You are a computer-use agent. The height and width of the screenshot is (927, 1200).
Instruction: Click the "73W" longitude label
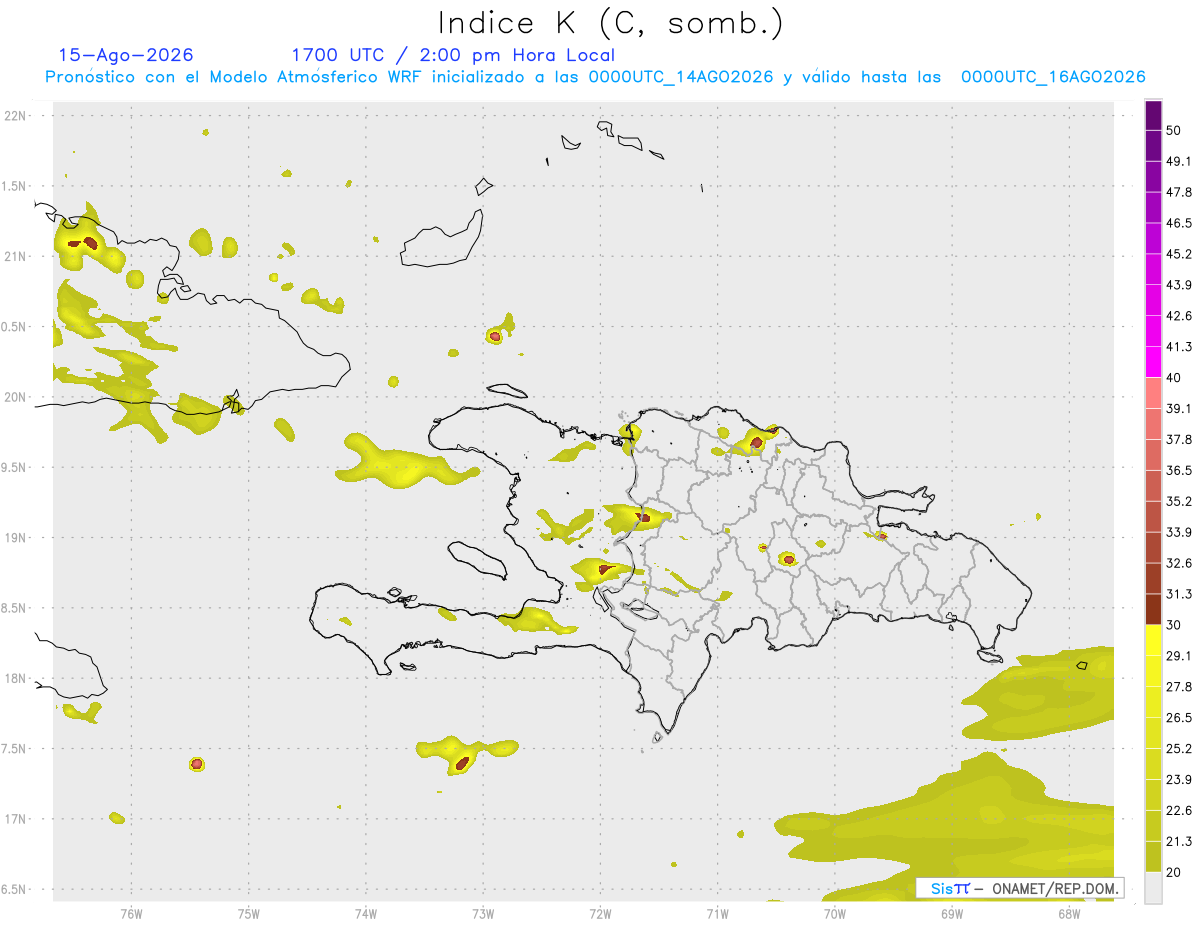[483, 914]
